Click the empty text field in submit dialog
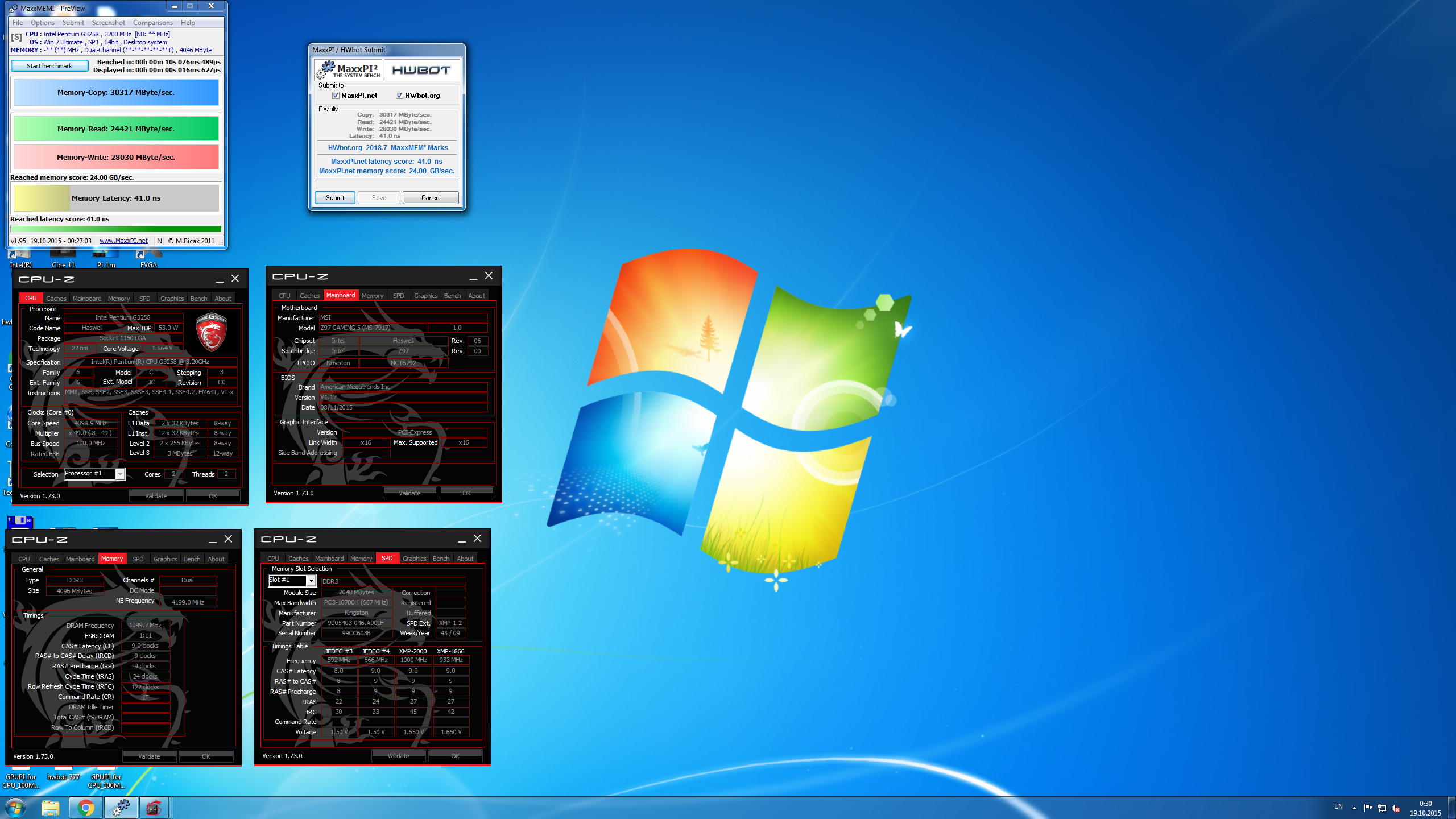1456x819 pixels. [387, 184]
